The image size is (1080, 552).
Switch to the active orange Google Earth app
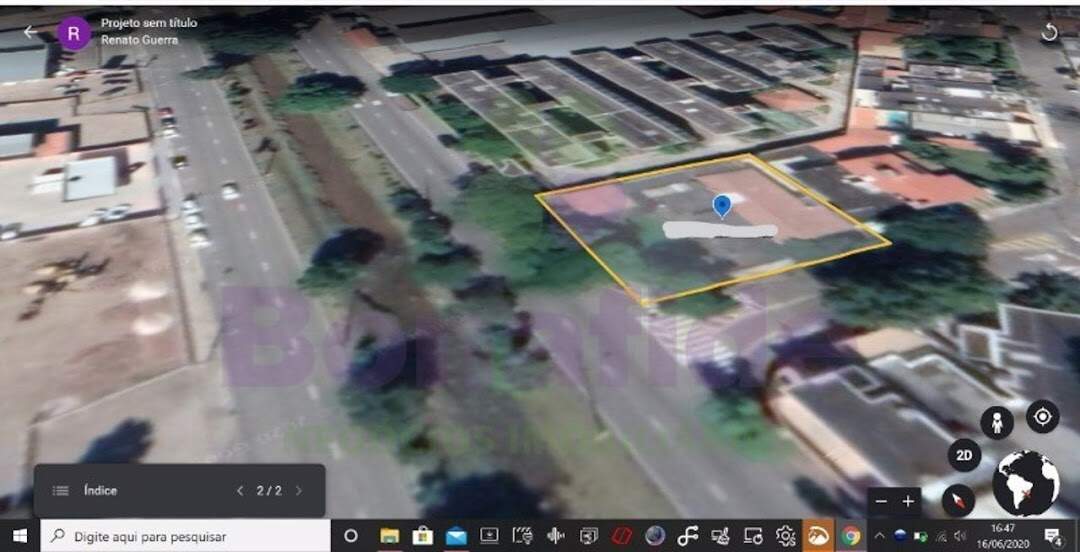[818, 536]
